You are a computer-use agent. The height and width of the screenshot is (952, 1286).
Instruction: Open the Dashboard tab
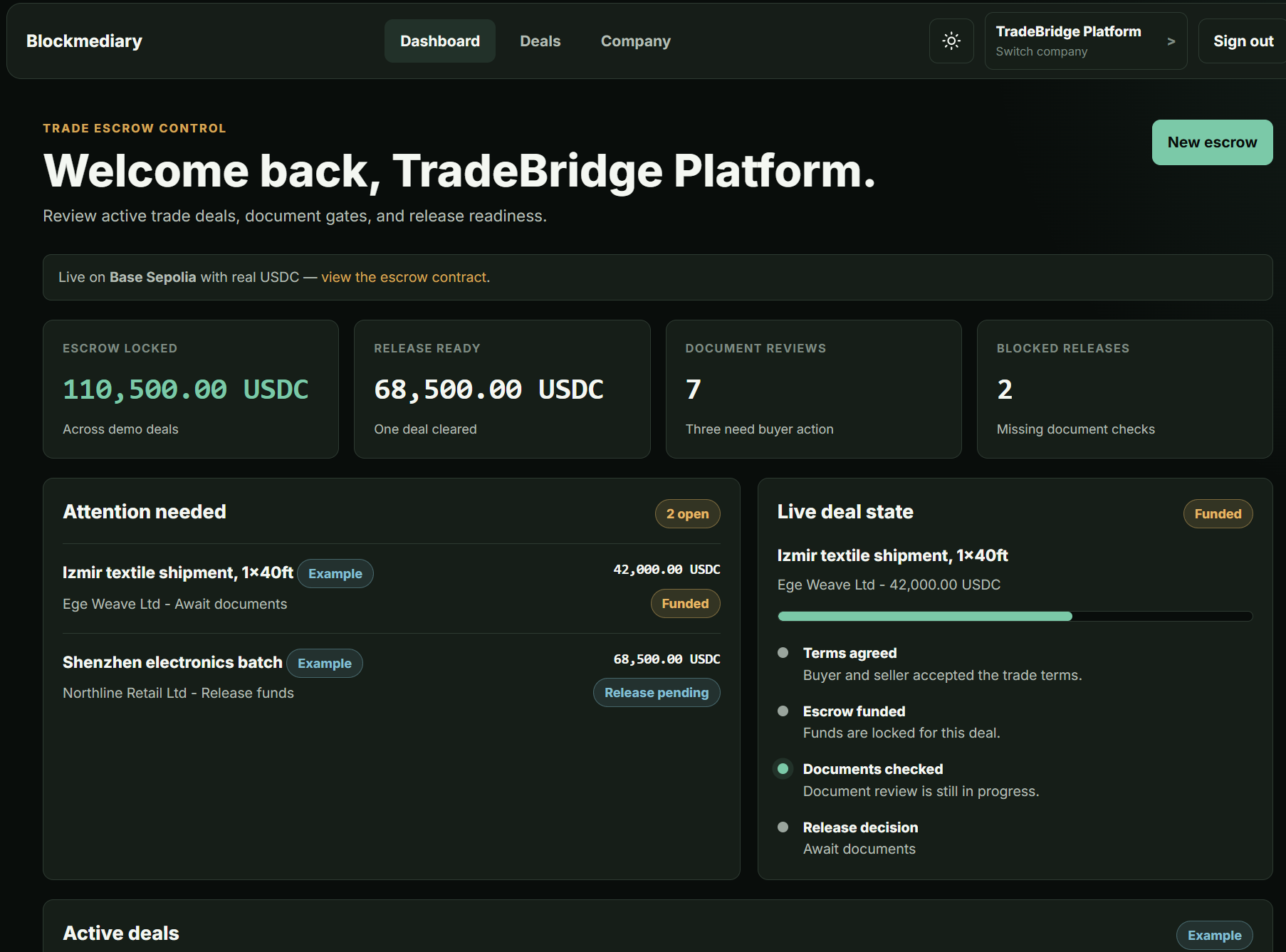point(440,41)
